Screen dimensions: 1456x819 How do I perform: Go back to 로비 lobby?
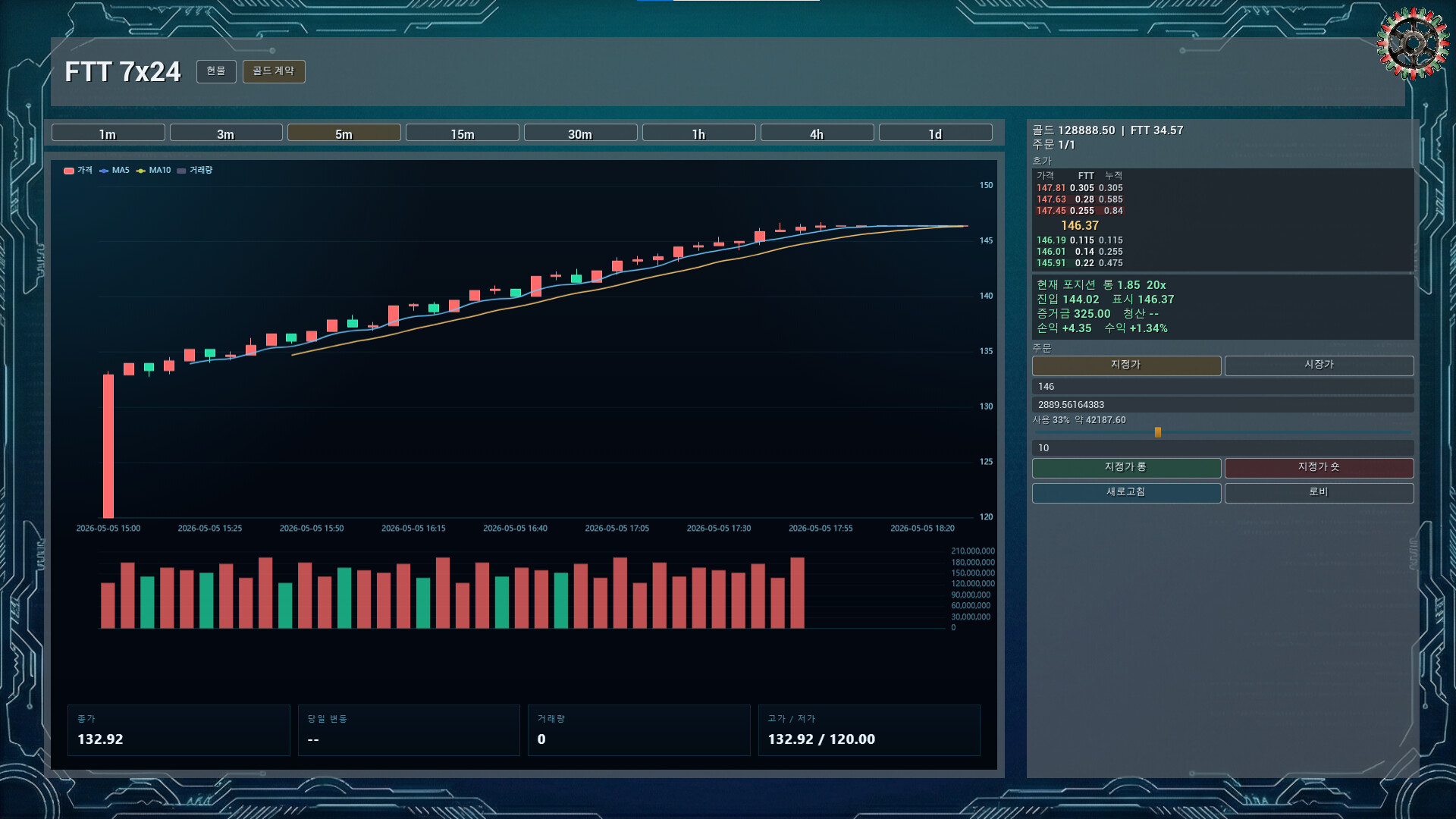pyautogui.click(x=1319, y=493)
